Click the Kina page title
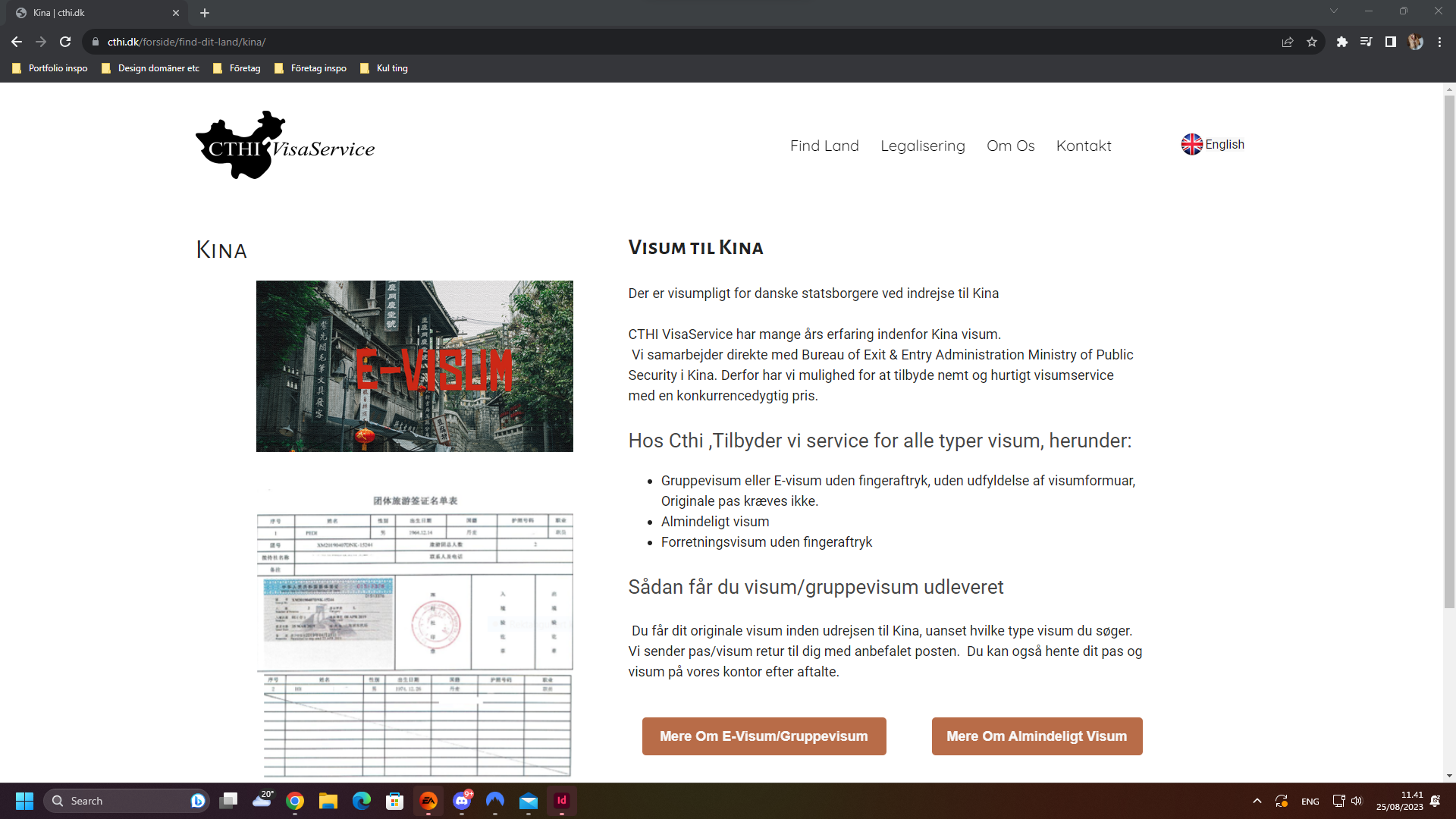Image resolution: width=1456 pixels, height=819 pixels. click(x=221, y=250)
